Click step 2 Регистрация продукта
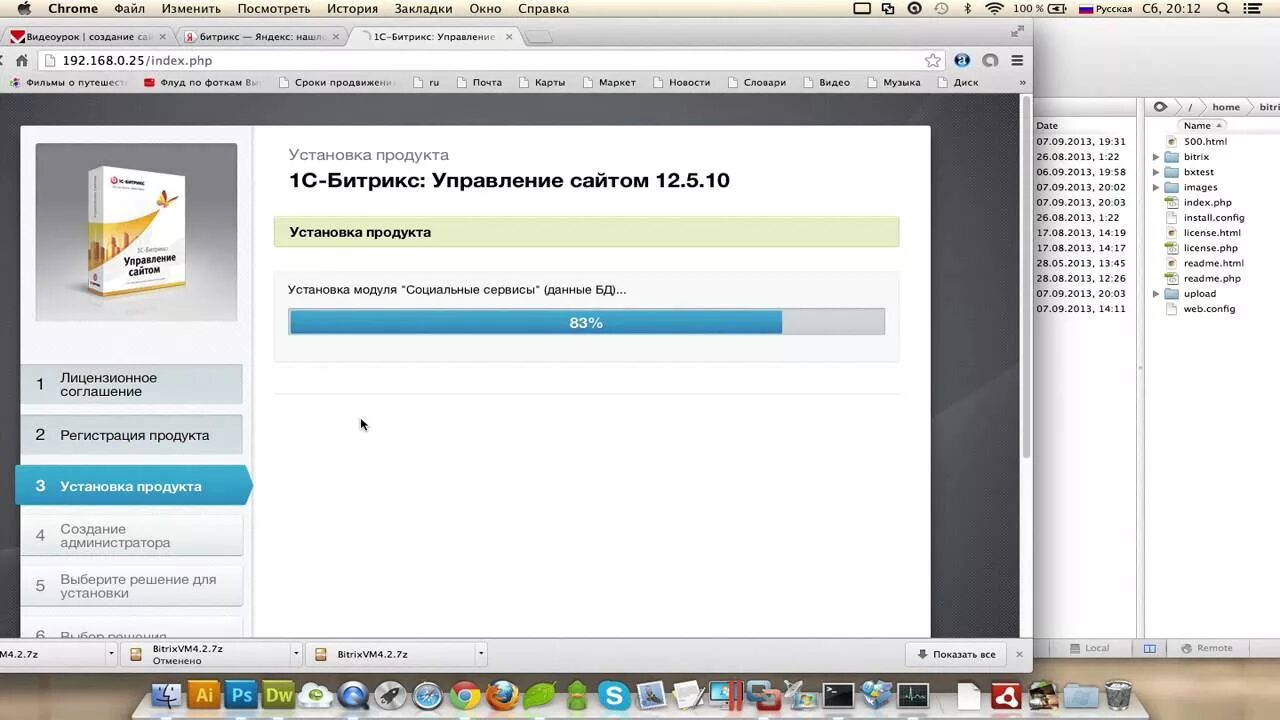 pos(131,435)
